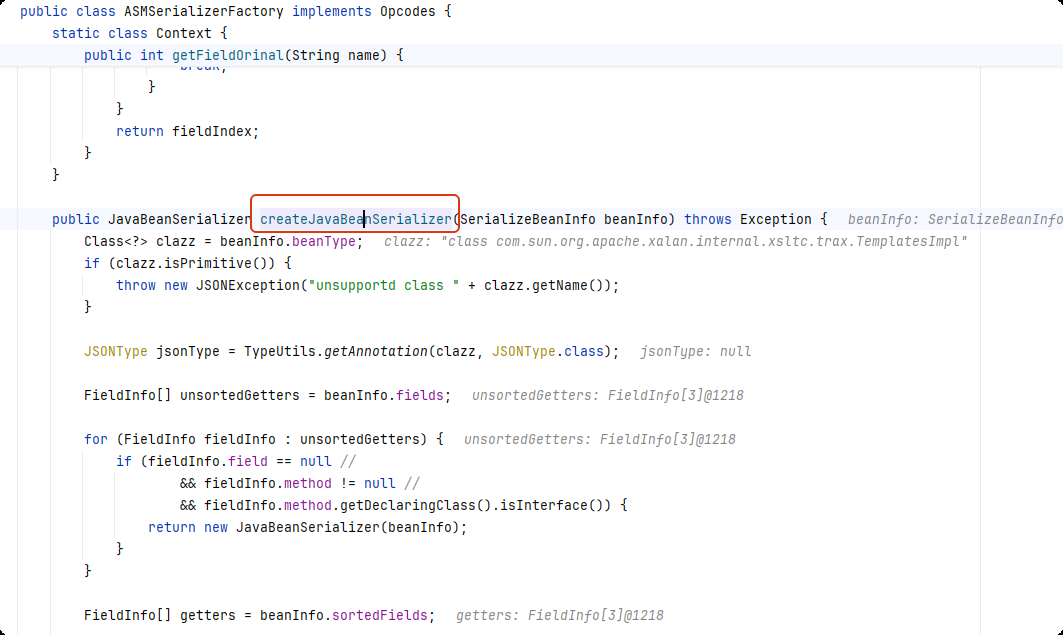Click the 'for (FieldInfo fieldInfo' loop line
This screenshot has width=1063, height=635.
(264, 439)
